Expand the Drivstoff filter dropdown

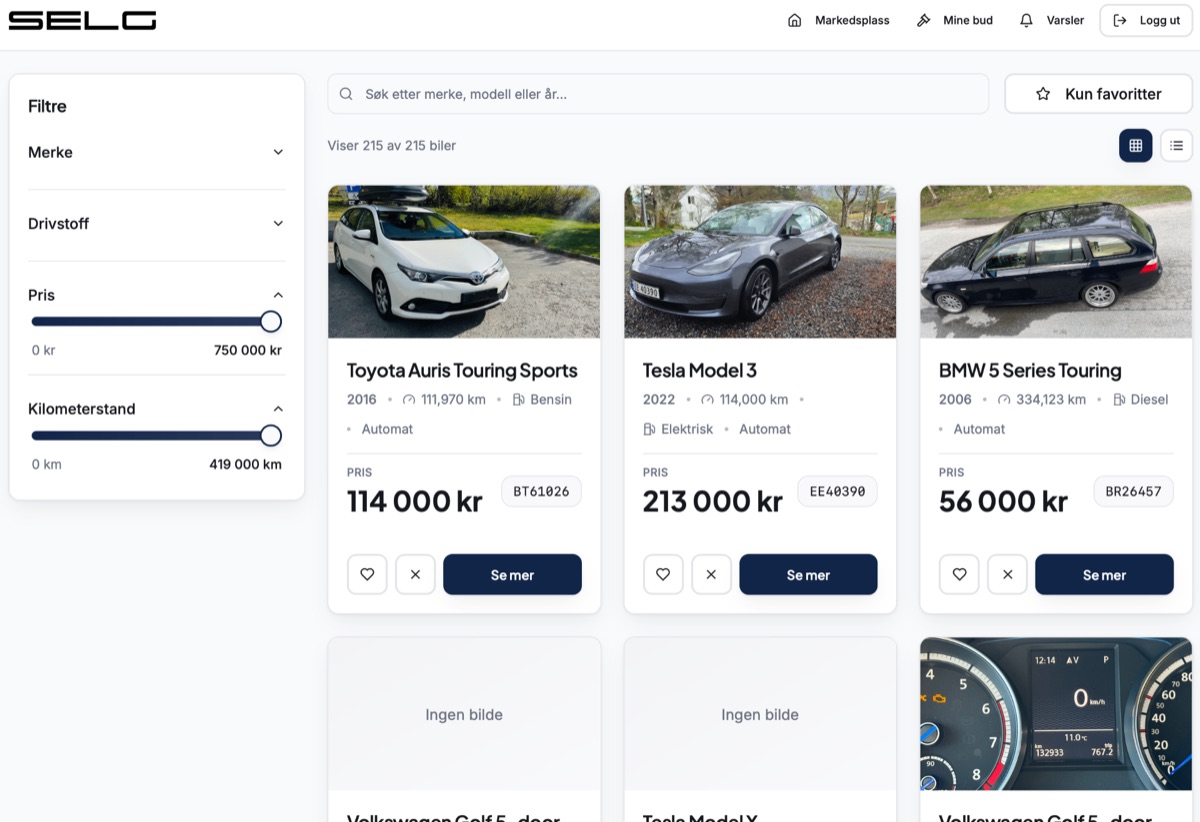[156, 224]
